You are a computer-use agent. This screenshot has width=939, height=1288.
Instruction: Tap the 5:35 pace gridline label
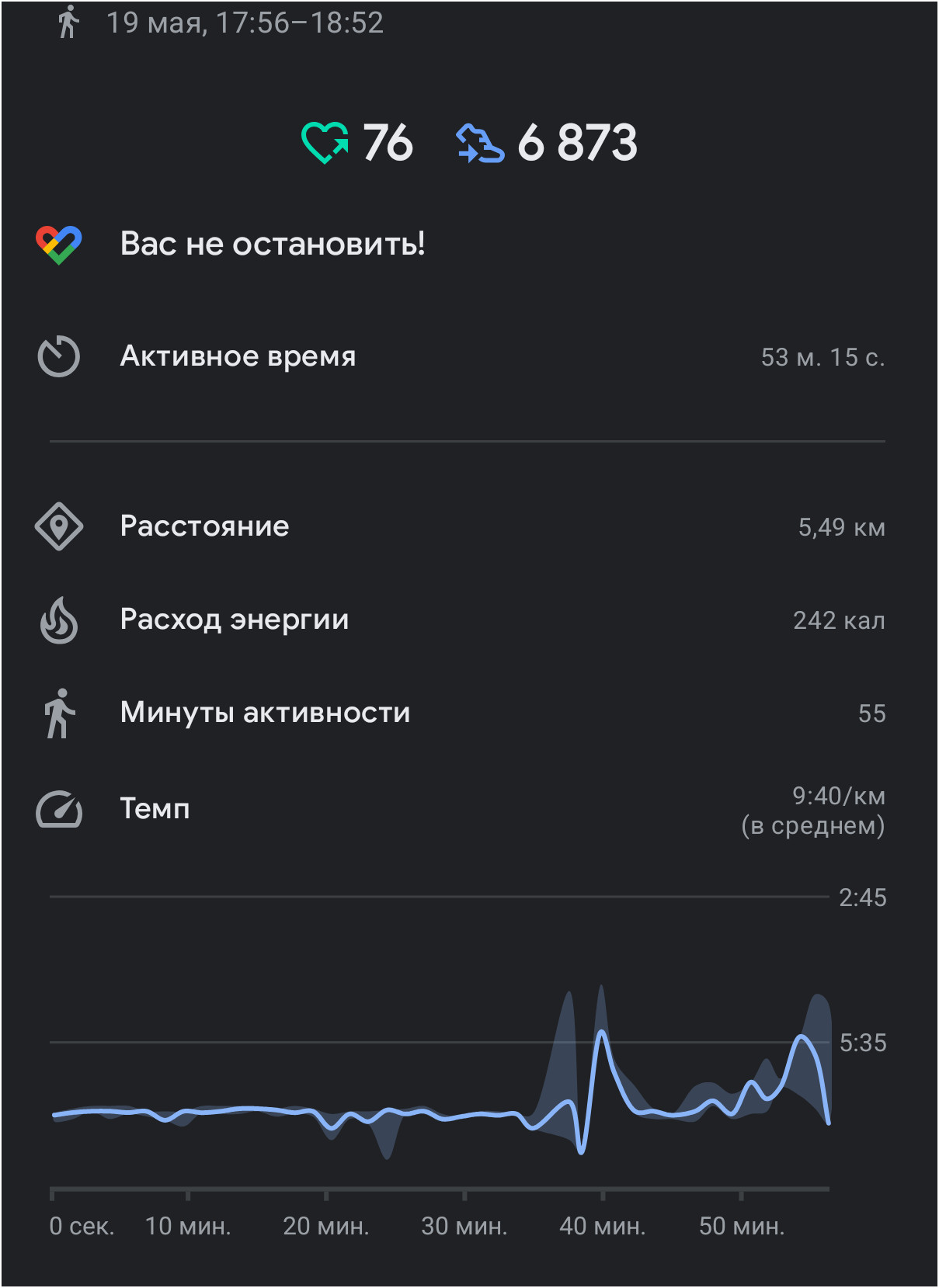point(863,1043)
